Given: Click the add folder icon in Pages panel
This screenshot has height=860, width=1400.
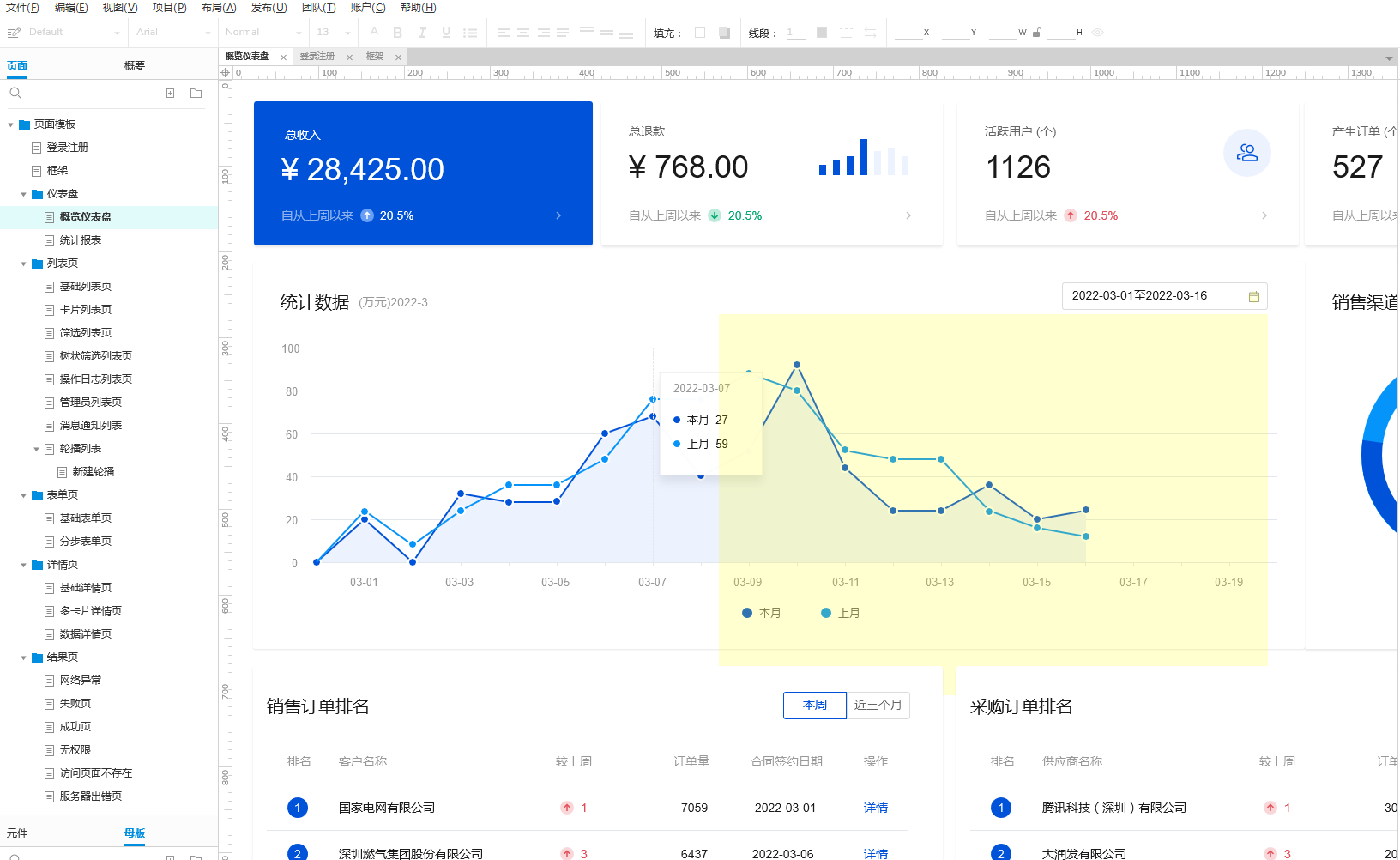Looking at the screenshot, I should (196, 93).
